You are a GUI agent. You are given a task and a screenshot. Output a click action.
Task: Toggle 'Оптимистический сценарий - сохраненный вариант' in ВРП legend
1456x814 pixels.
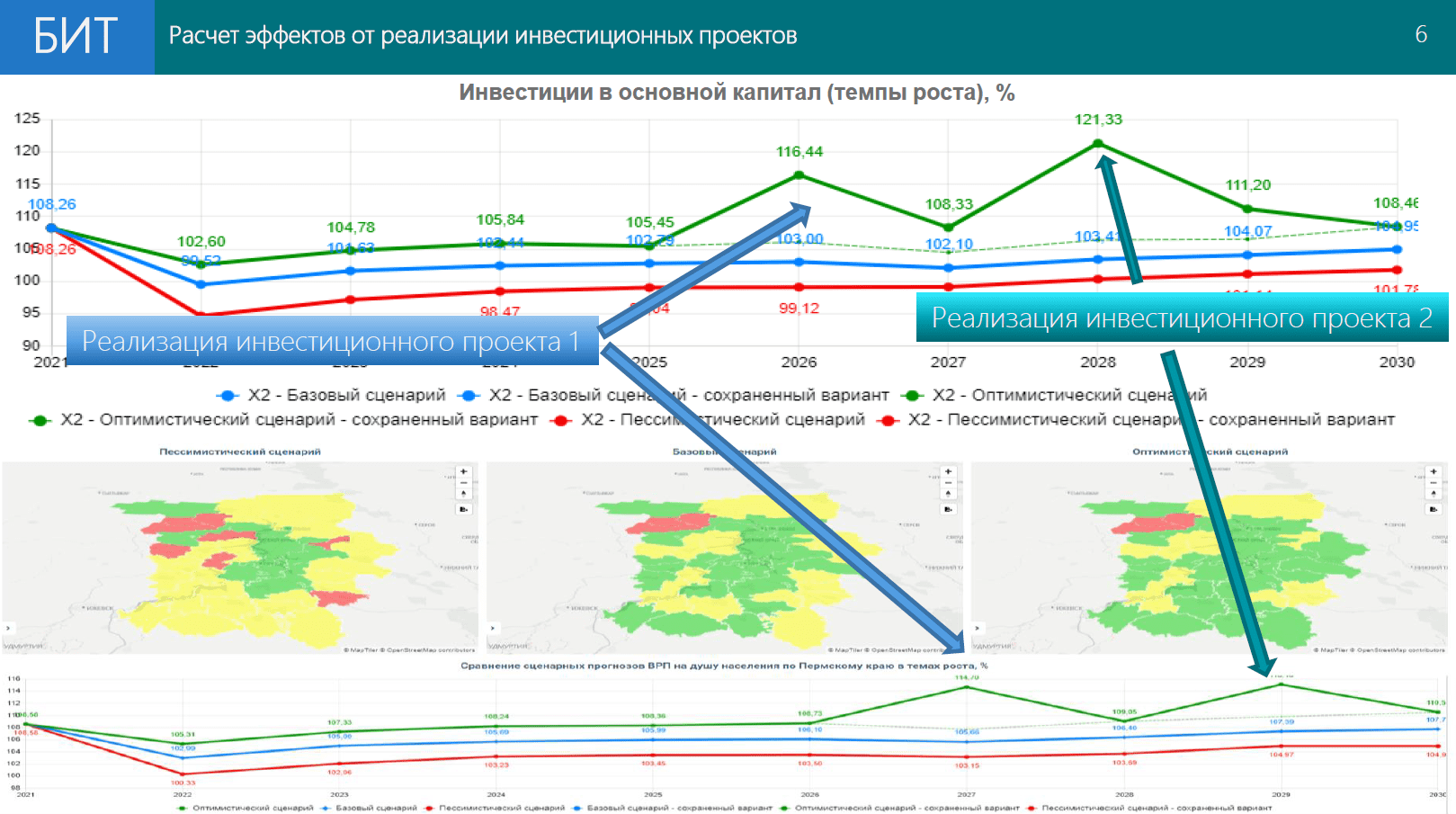coord(900,808)
